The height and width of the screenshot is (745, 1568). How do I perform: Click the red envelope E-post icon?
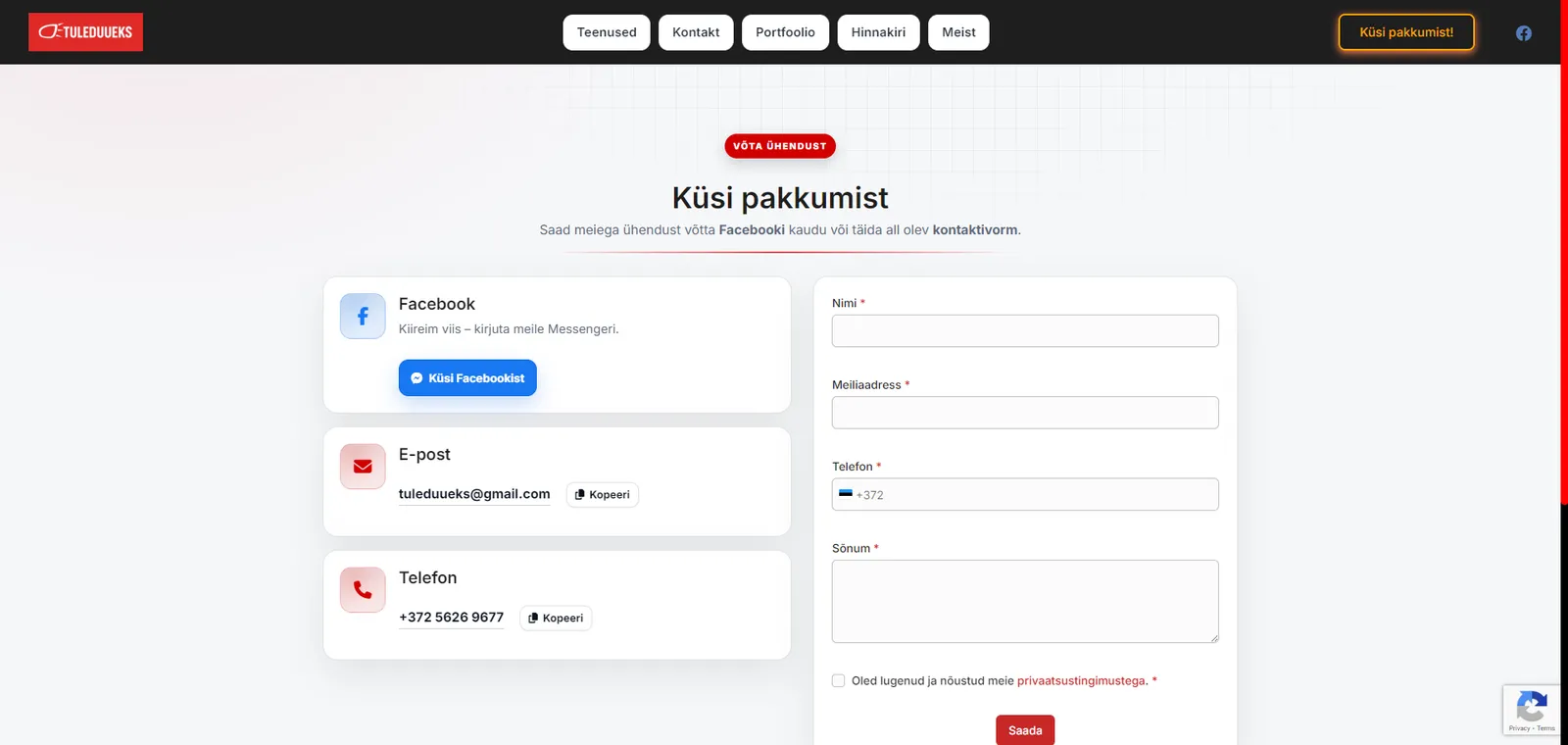pos(363,467)
